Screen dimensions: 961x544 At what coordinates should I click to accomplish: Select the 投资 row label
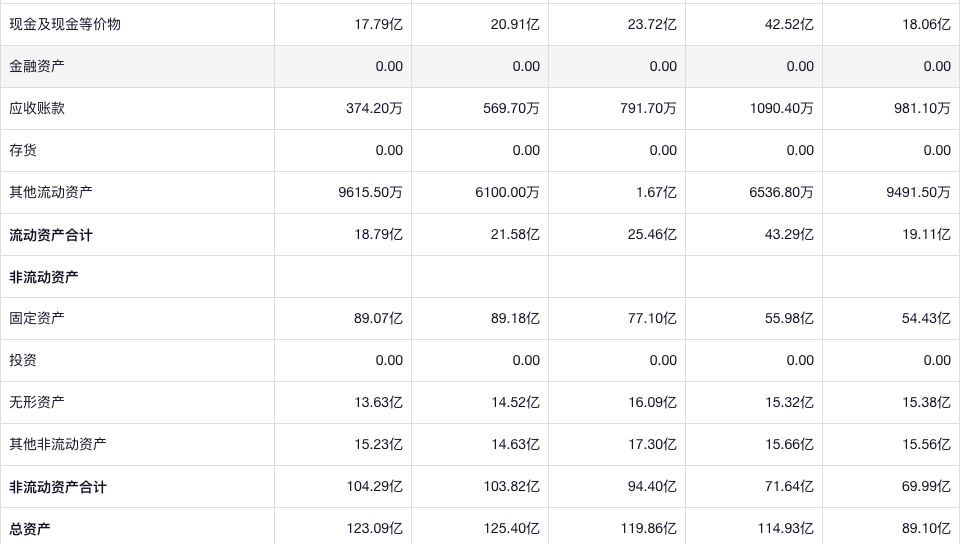click(x=23, y=360)
